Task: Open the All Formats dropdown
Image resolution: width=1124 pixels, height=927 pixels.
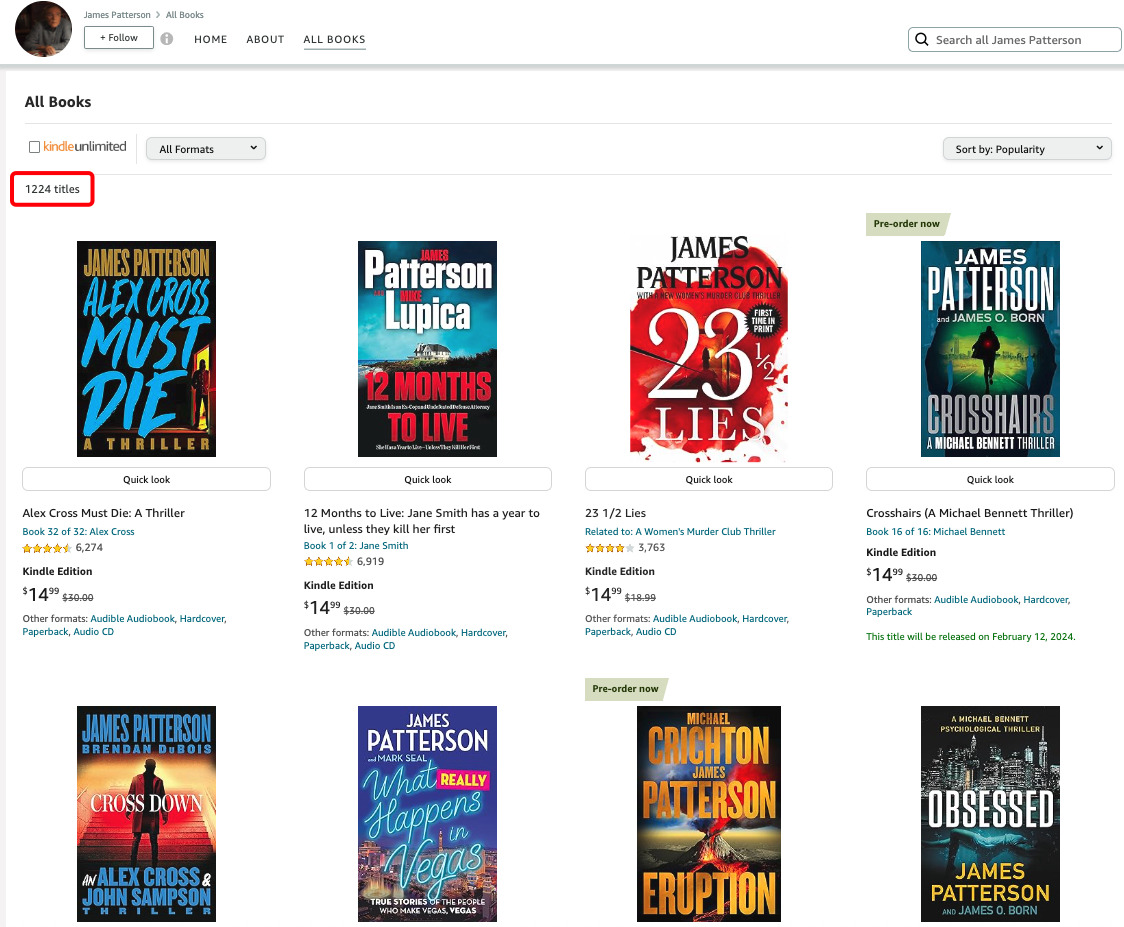Action: [206, 148]
